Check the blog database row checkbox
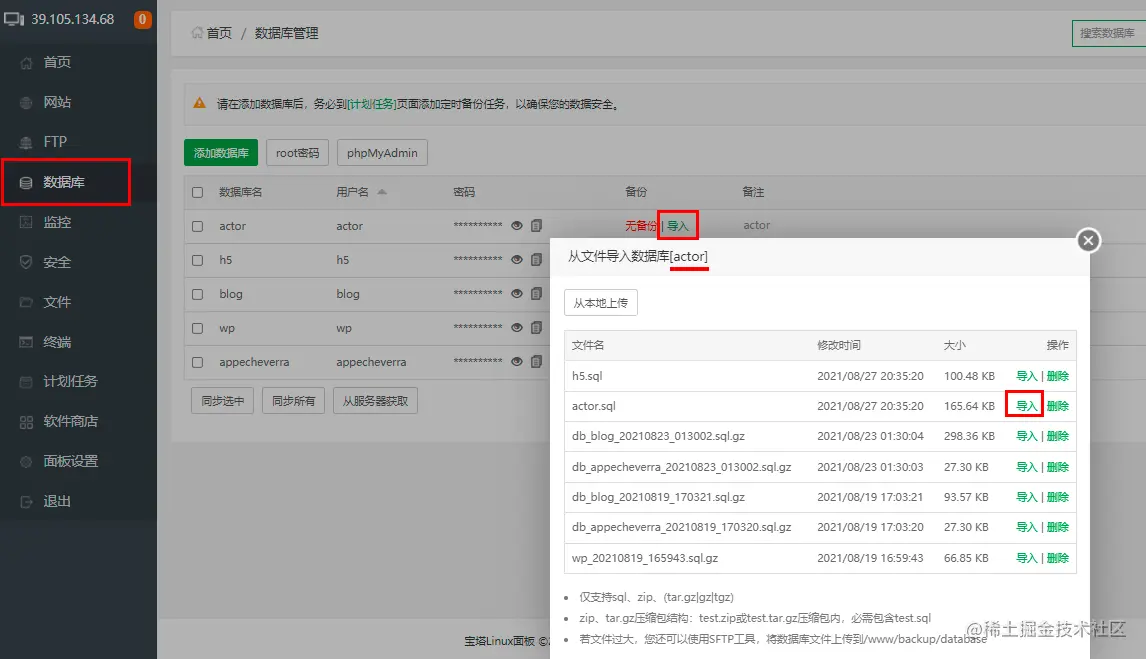The image size is (1146, 659). click(x=197, y=294)
